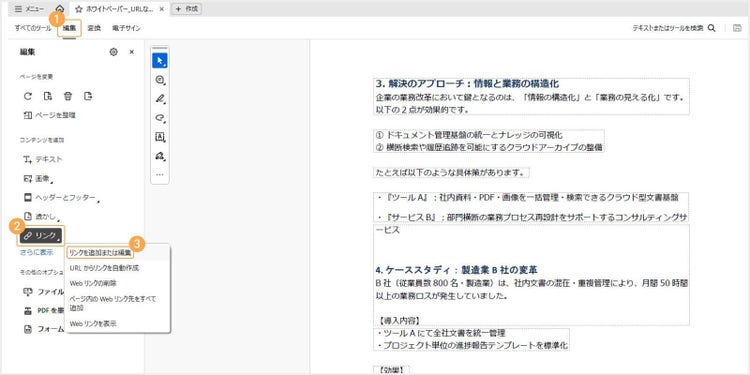This screenshot has height=375, width=750.
Task: Click the insert page icon
Action: tap(48, 96)
